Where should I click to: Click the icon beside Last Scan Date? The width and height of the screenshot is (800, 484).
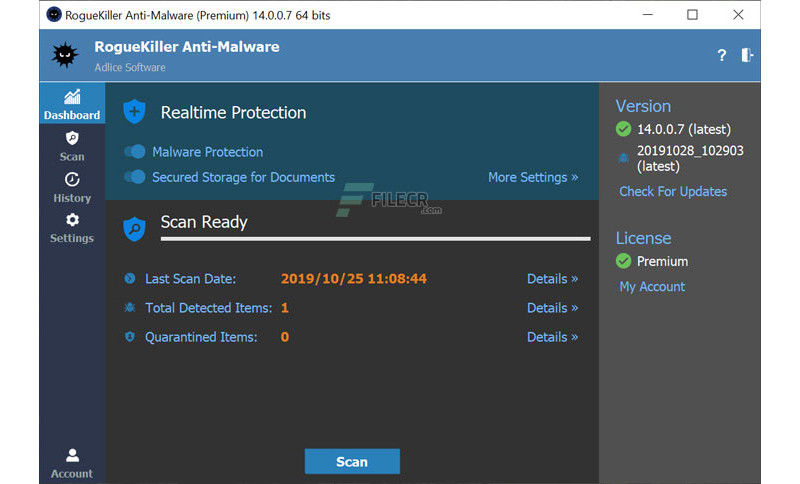click(130, 278)
